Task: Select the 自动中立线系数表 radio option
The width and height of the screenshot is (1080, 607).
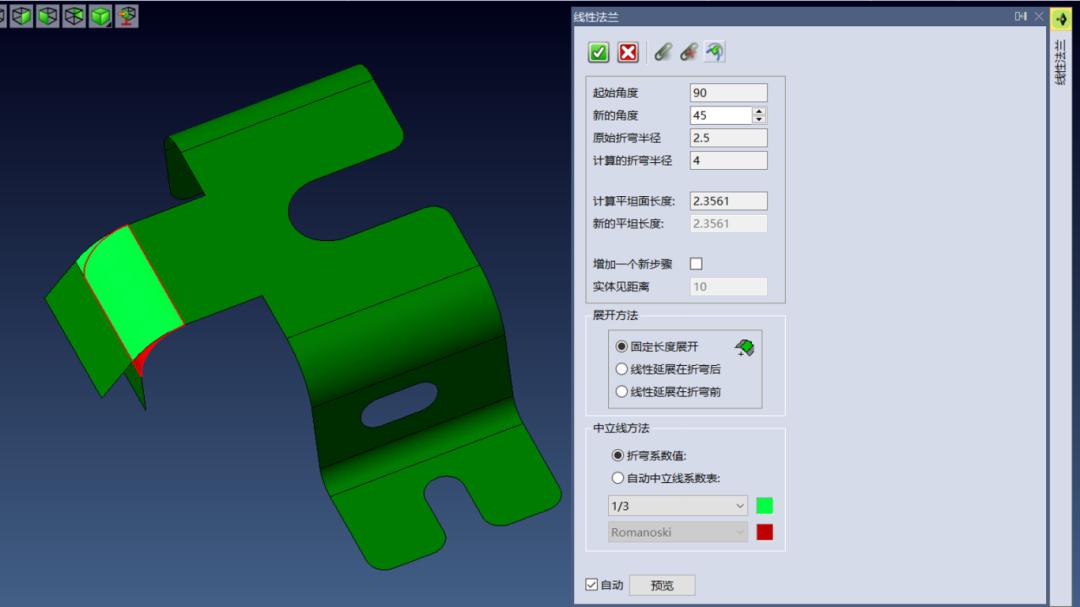Action: [x=617, y=478]
